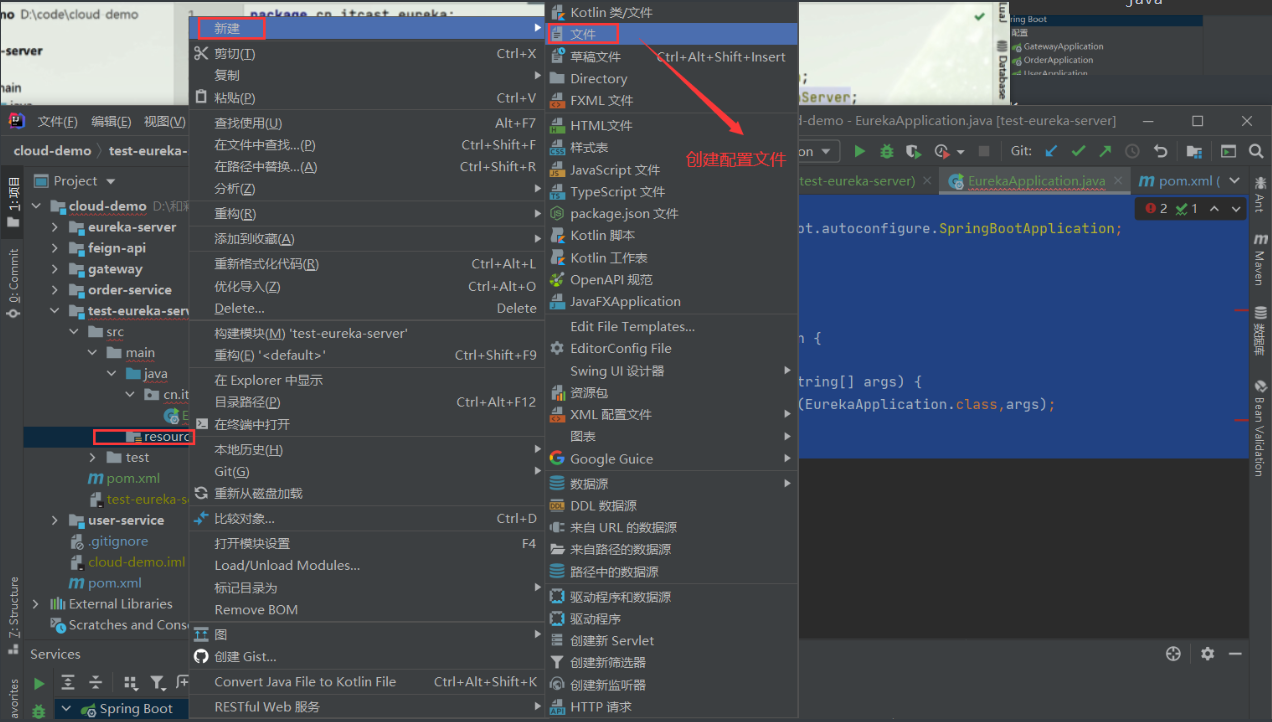The image size is (1272, 722).
Task: Click cloud-demo breadcrumb in navigation bar
Action: coord(52,151)
